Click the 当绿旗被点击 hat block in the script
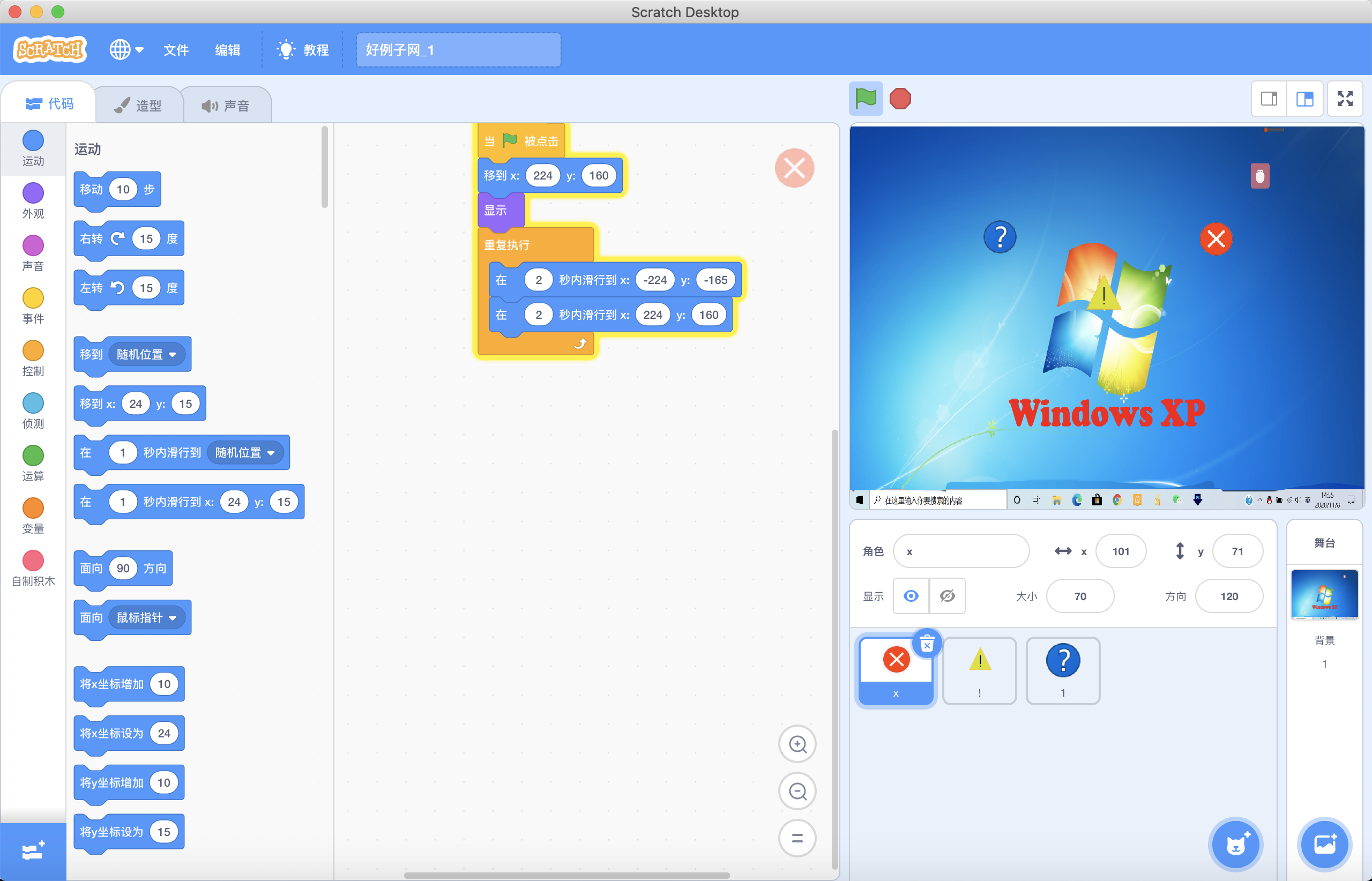The width and height of the screenshot is (1372, 881). 521,141
